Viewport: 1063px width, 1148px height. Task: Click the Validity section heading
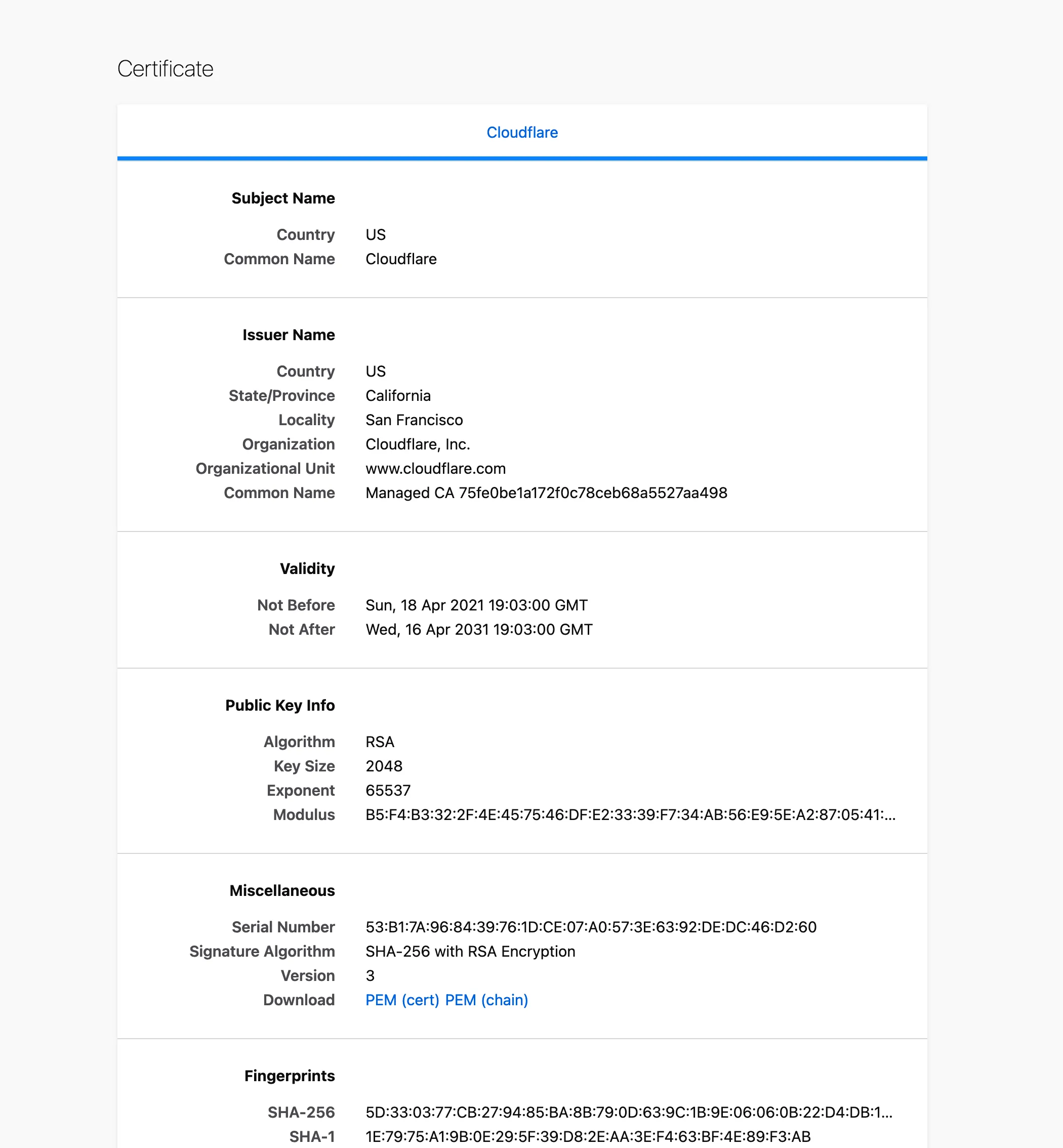coord(307,568)
